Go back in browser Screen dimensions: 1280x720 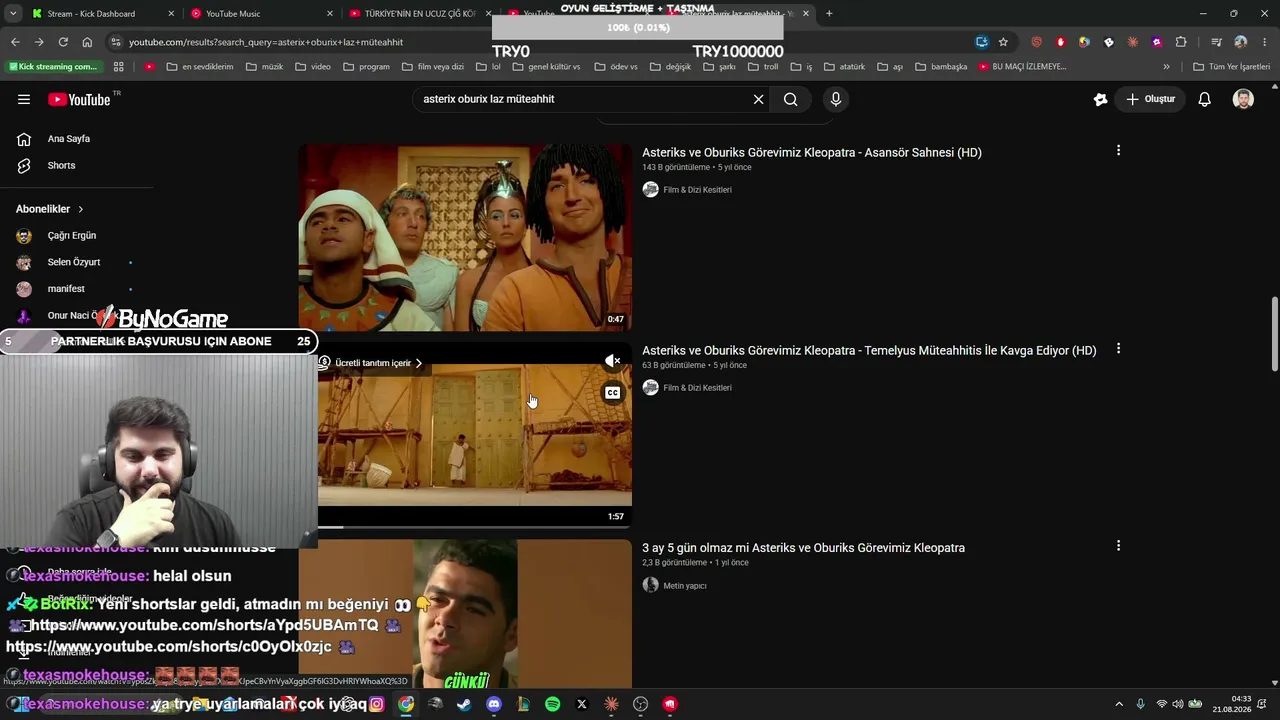(x=15, y=42)
